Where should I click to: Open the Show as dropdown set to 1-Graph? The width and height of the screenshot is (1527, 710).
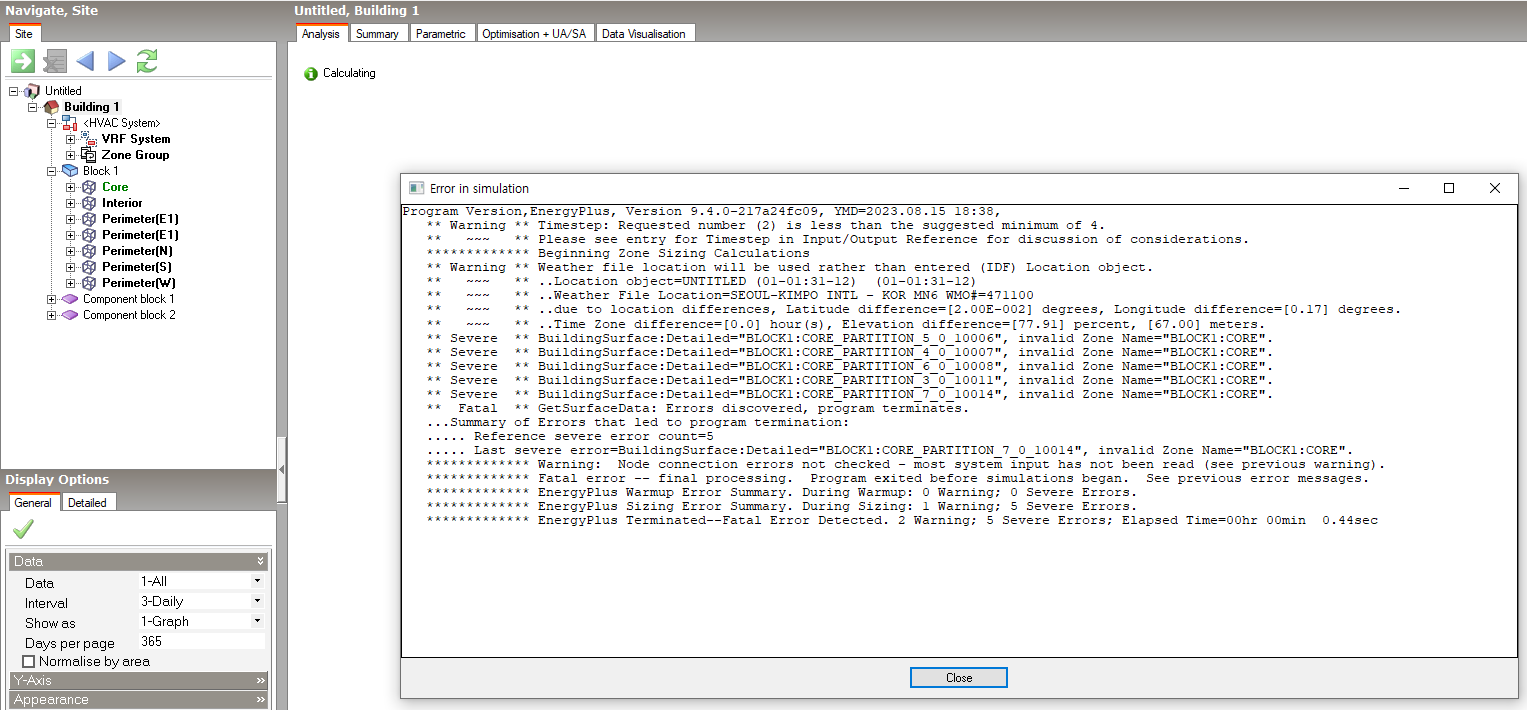pyautogui.click(x=257, y=621)
